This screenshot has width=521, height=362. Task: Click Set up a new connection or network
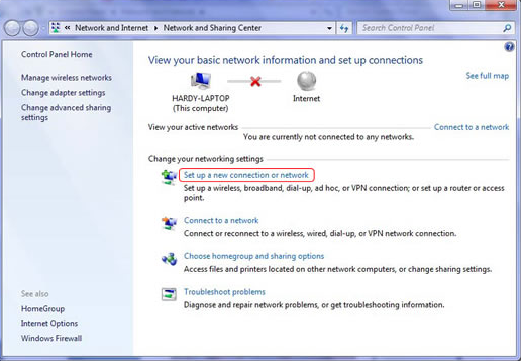(246, 175)
